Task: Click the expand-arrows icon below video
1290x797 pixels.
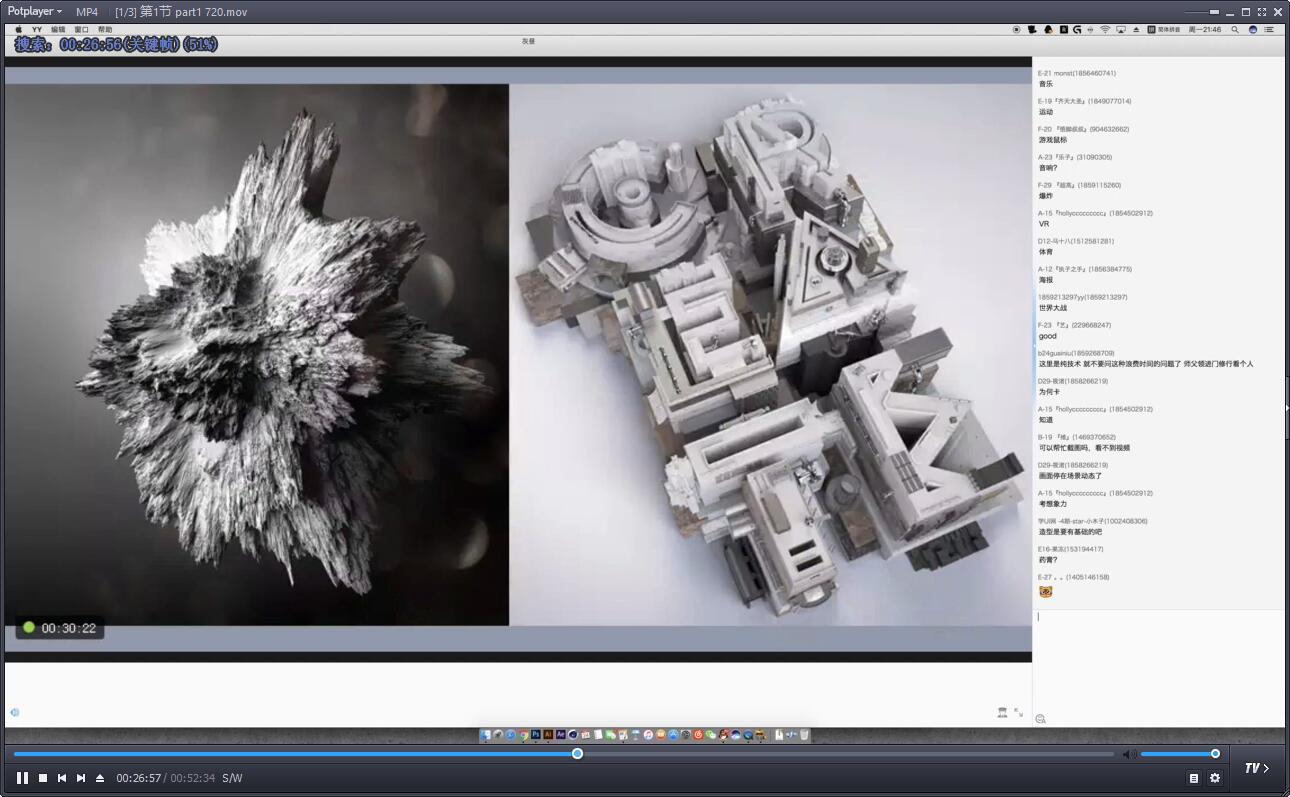Action: [x=1018, y=712]
